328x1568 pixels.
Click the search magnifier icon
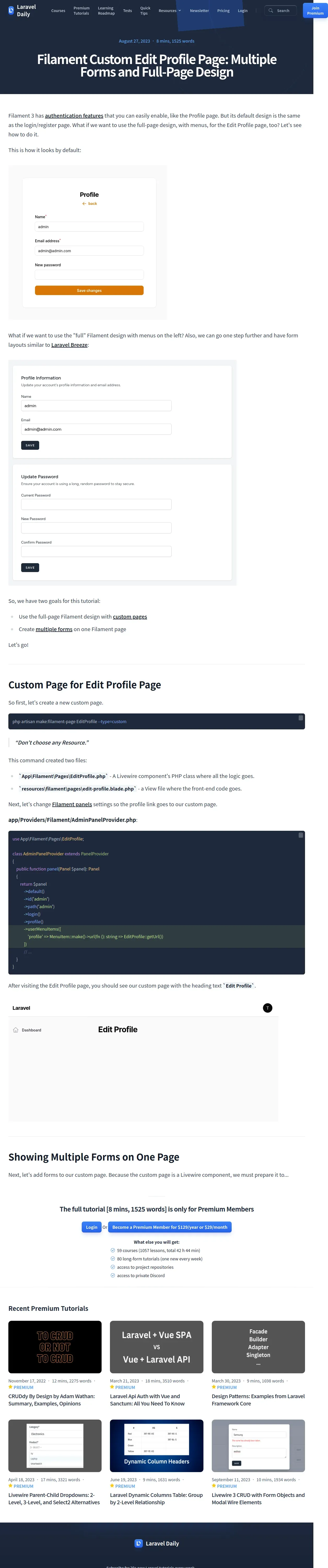271,10
